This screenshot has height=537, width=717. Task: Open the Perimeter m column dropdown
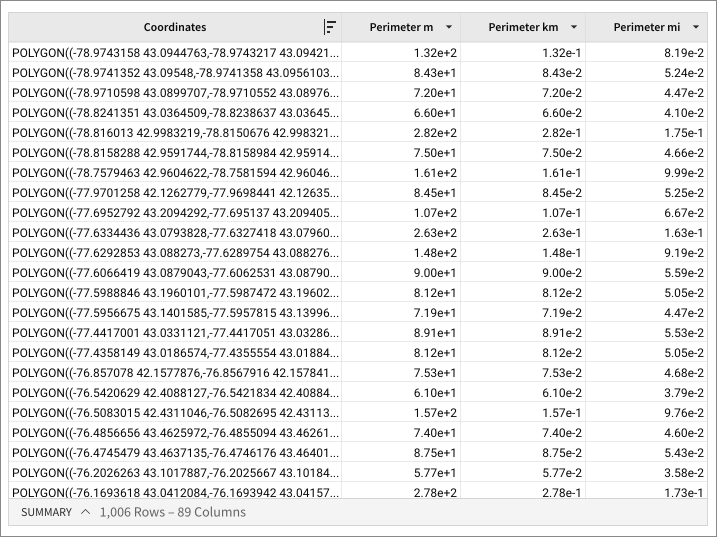[x=449, y=28]
